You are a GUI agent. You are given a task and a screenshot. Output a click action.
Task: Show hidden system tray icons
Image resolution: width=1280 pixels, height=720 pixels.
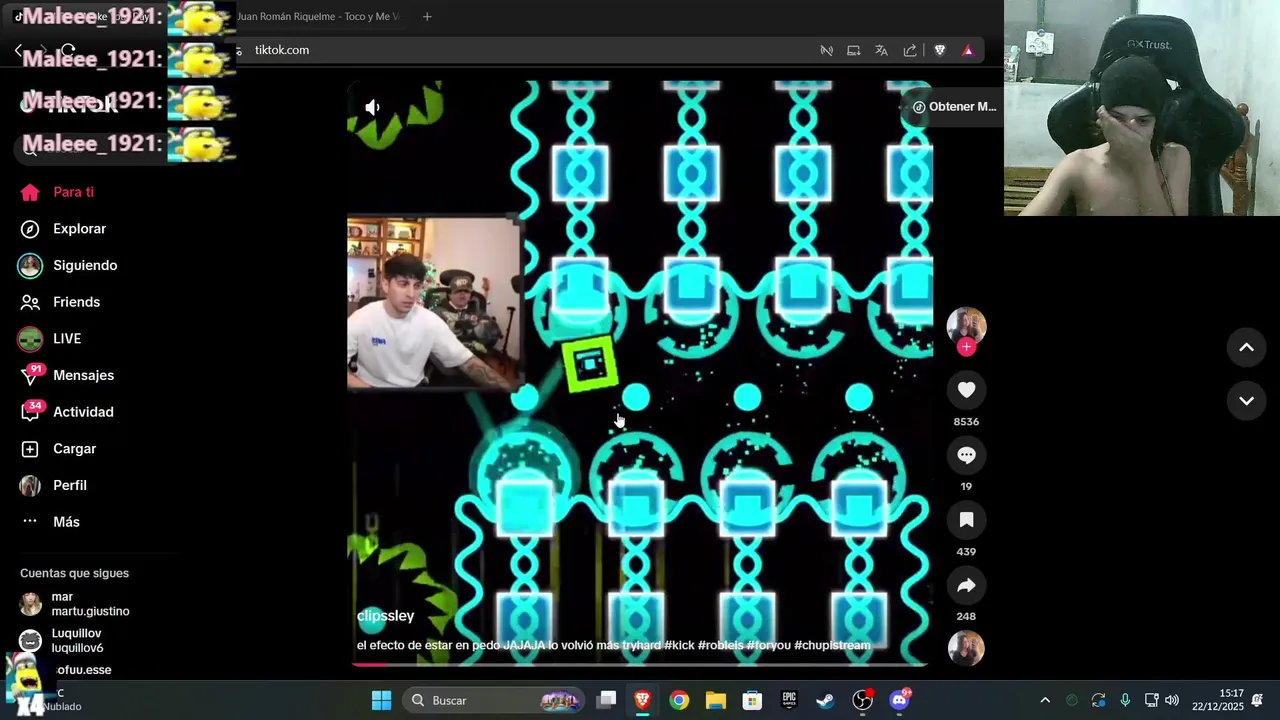pos(1045,700)
